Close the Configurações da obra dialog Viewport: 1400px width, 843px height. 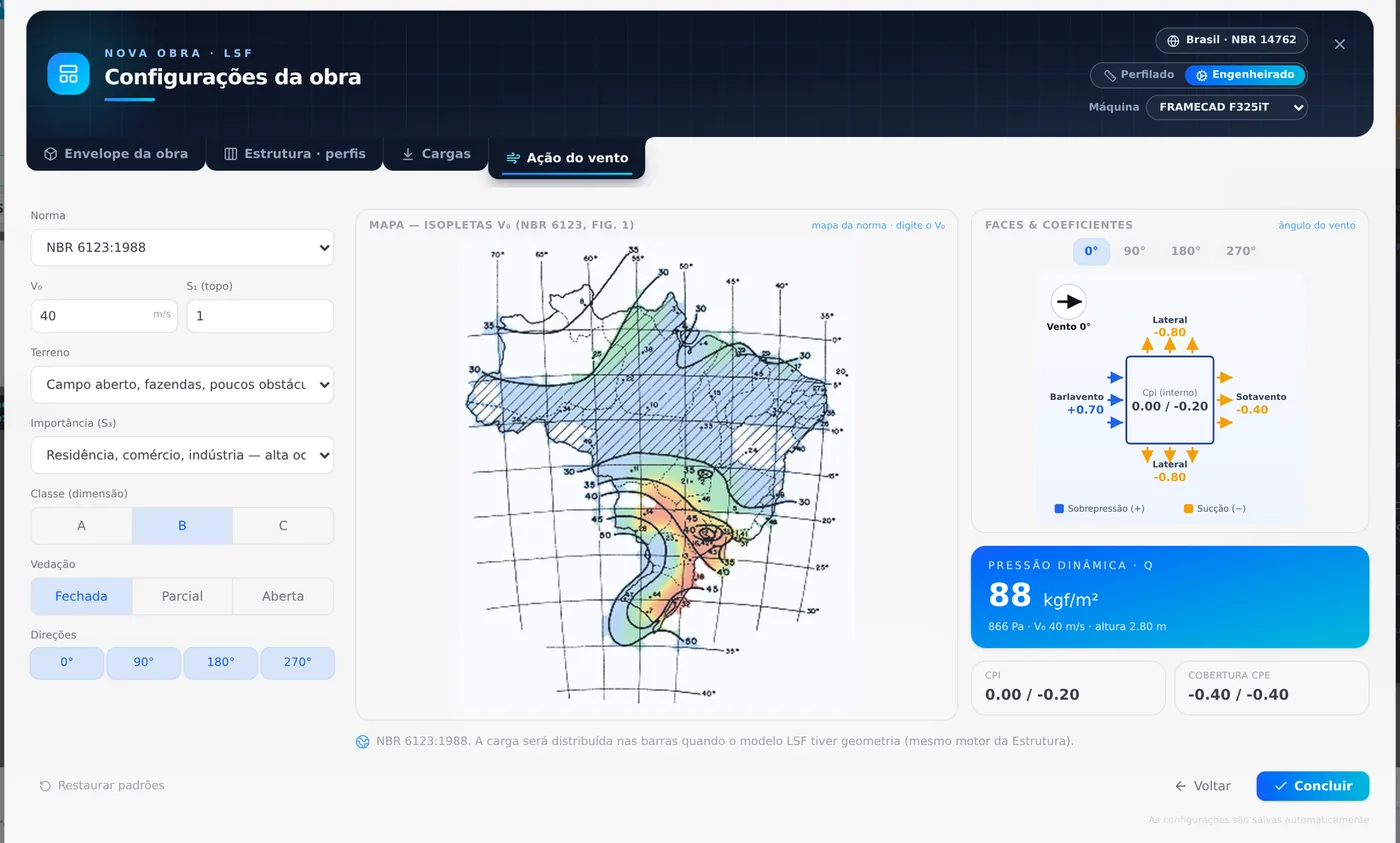[x=1340, y=44]
